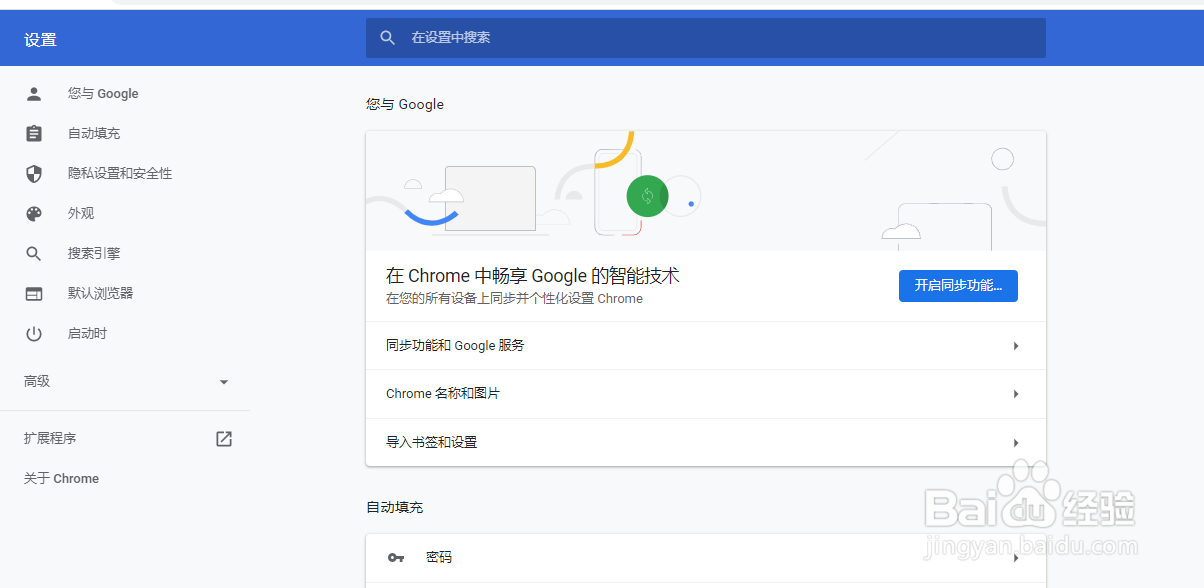Open the 密码 settings row
The width and height of the screenshot is (1204, 588).
point(706,558)
